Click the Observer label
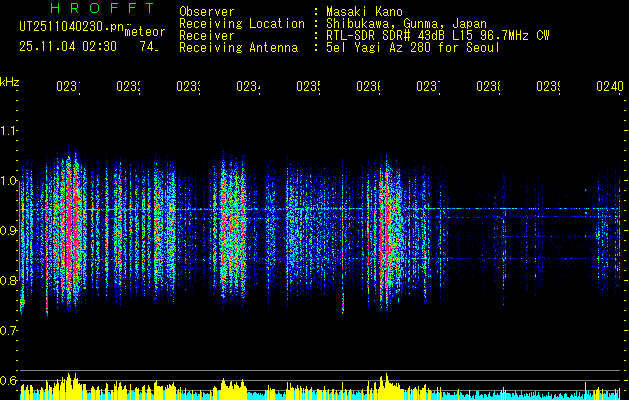This screenshot has width=629, height=400. click(207, 12)
